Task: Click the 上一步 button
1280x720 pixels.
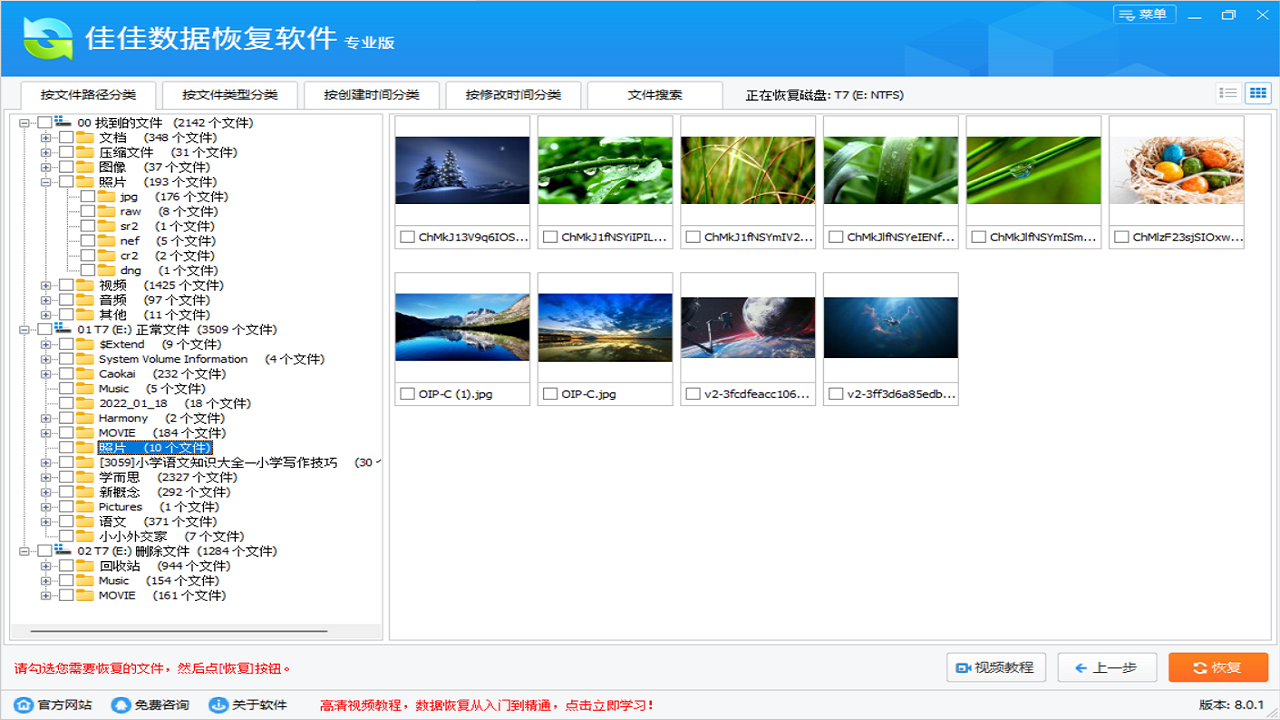Action: tap(1107, 667)
